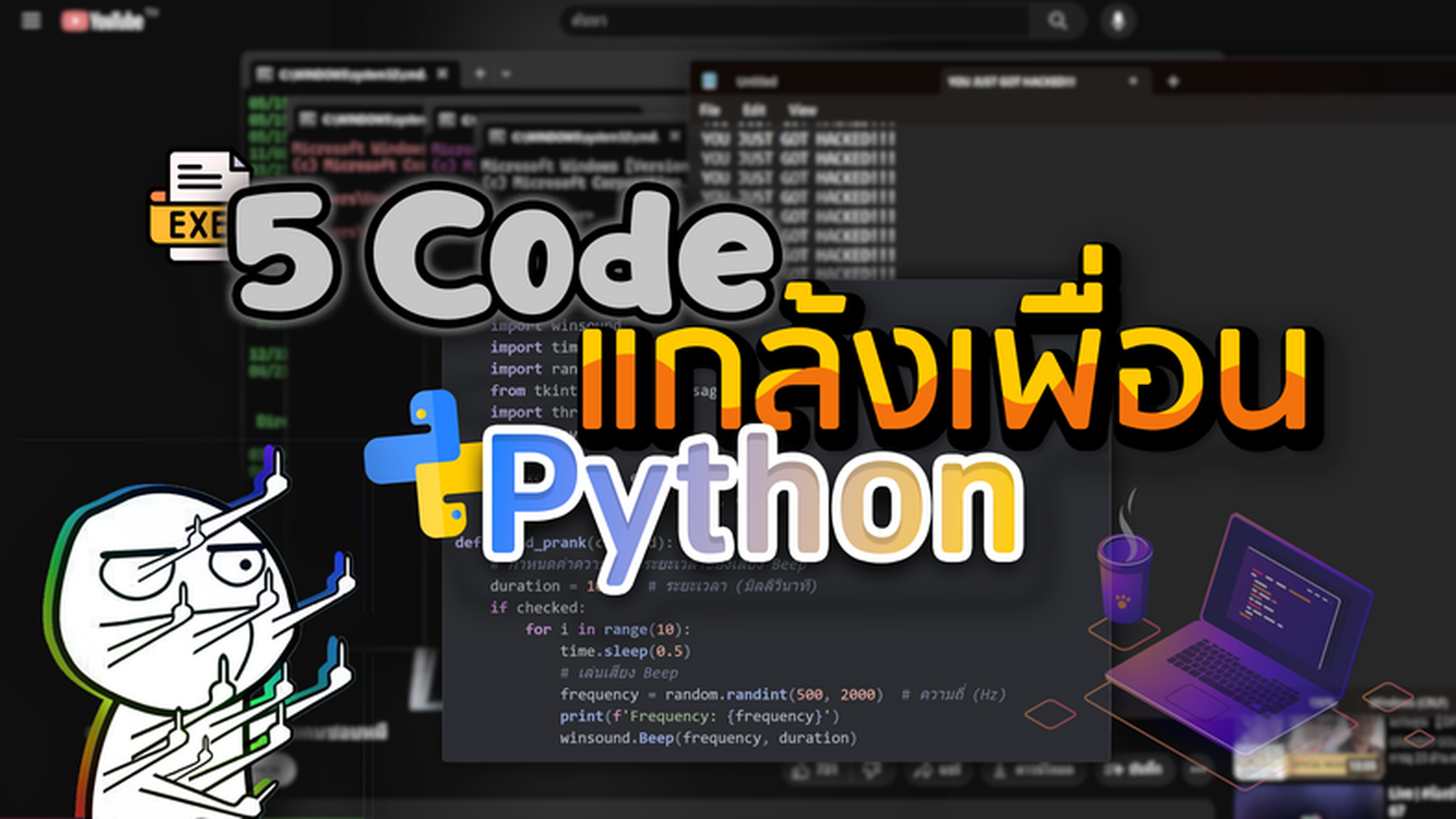
Task: Click the Share button under the video
Action: click(x=938, y=770)
